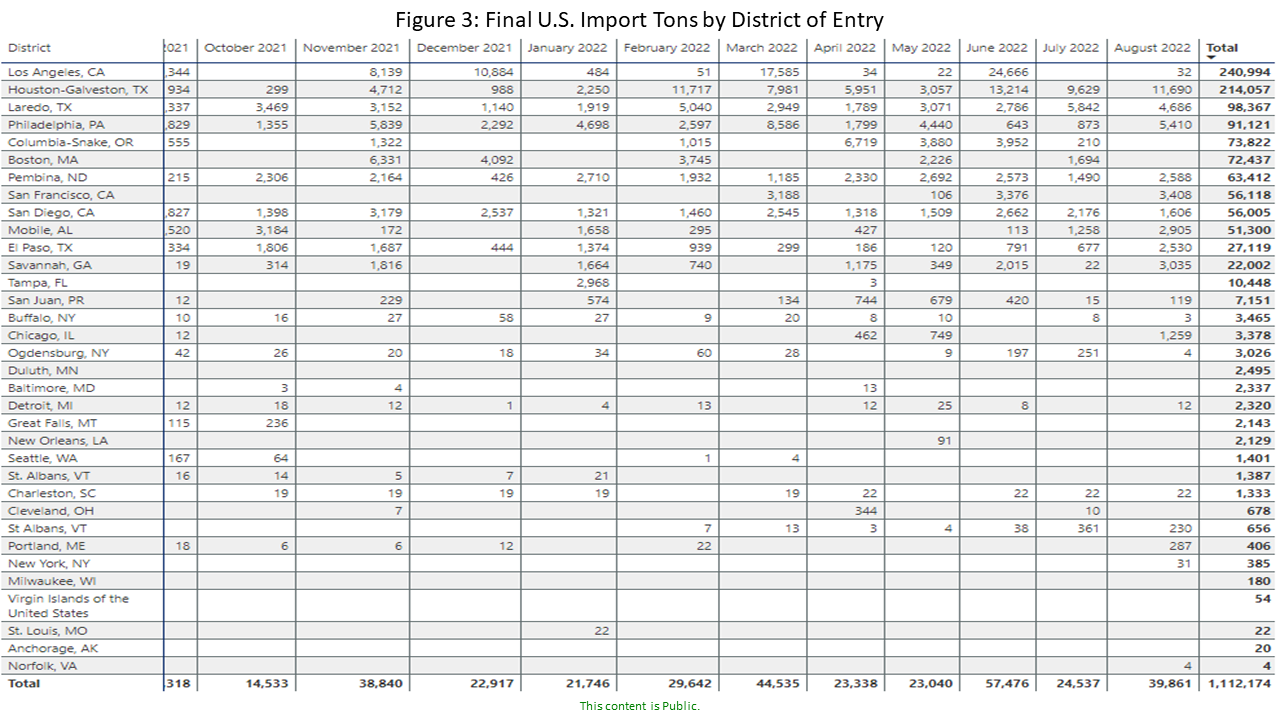The image size is (1280, 720).
Task: Select the February 2022 column header
Action: coord(667,48)
